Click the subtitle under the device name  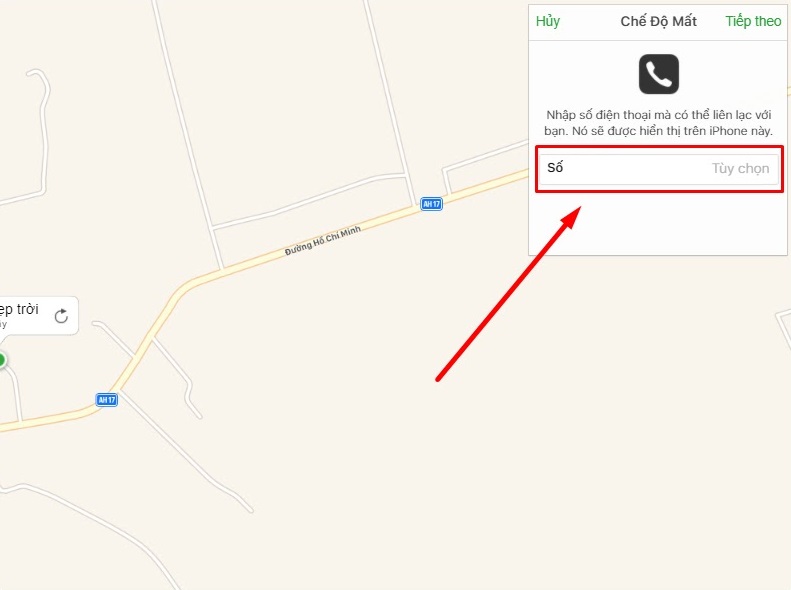(4, 324)
